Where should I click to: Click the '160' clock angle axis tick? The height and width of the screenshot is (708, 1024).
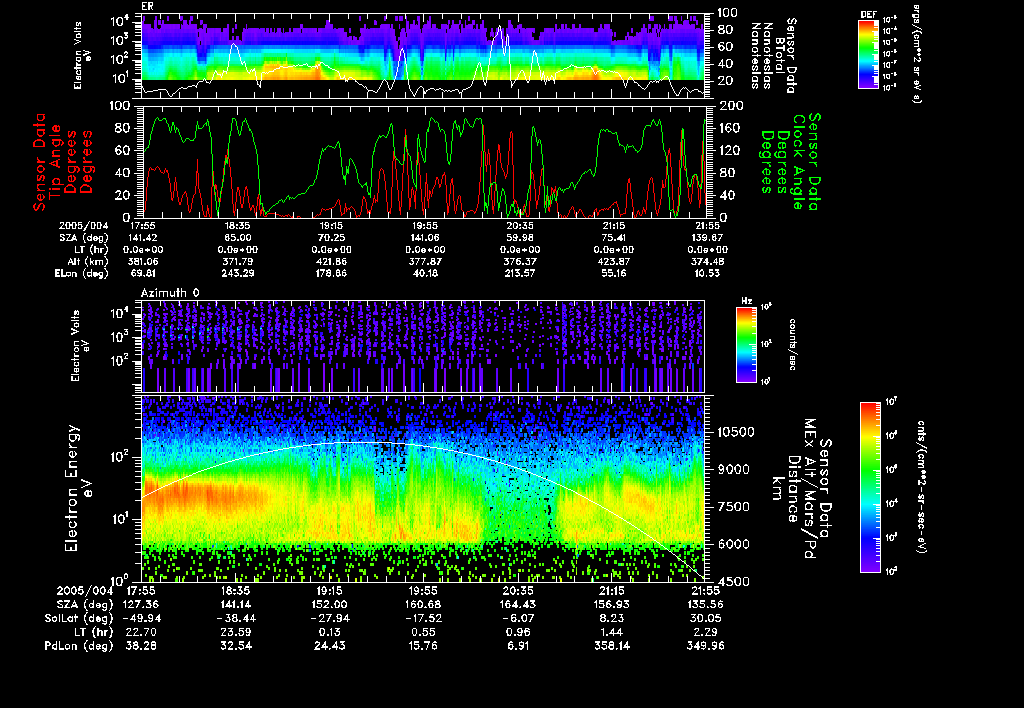(x=729, y=129)
